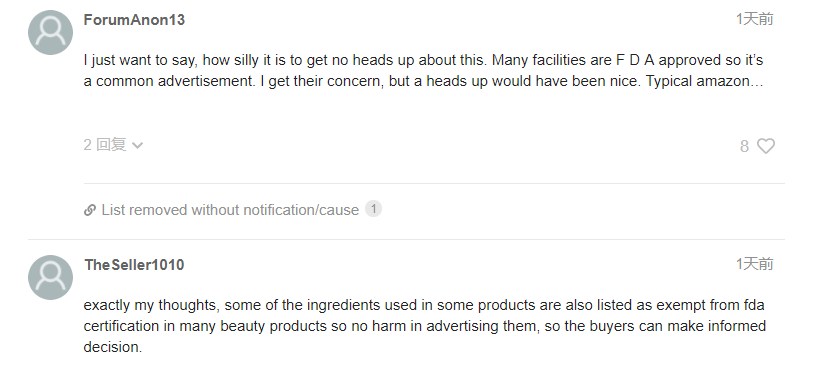The width and height of the screenshot is (816, 373).
Task: Click TheSeller1010's reply starting exactly my thoughts
Action: click(x=425, y=326)
